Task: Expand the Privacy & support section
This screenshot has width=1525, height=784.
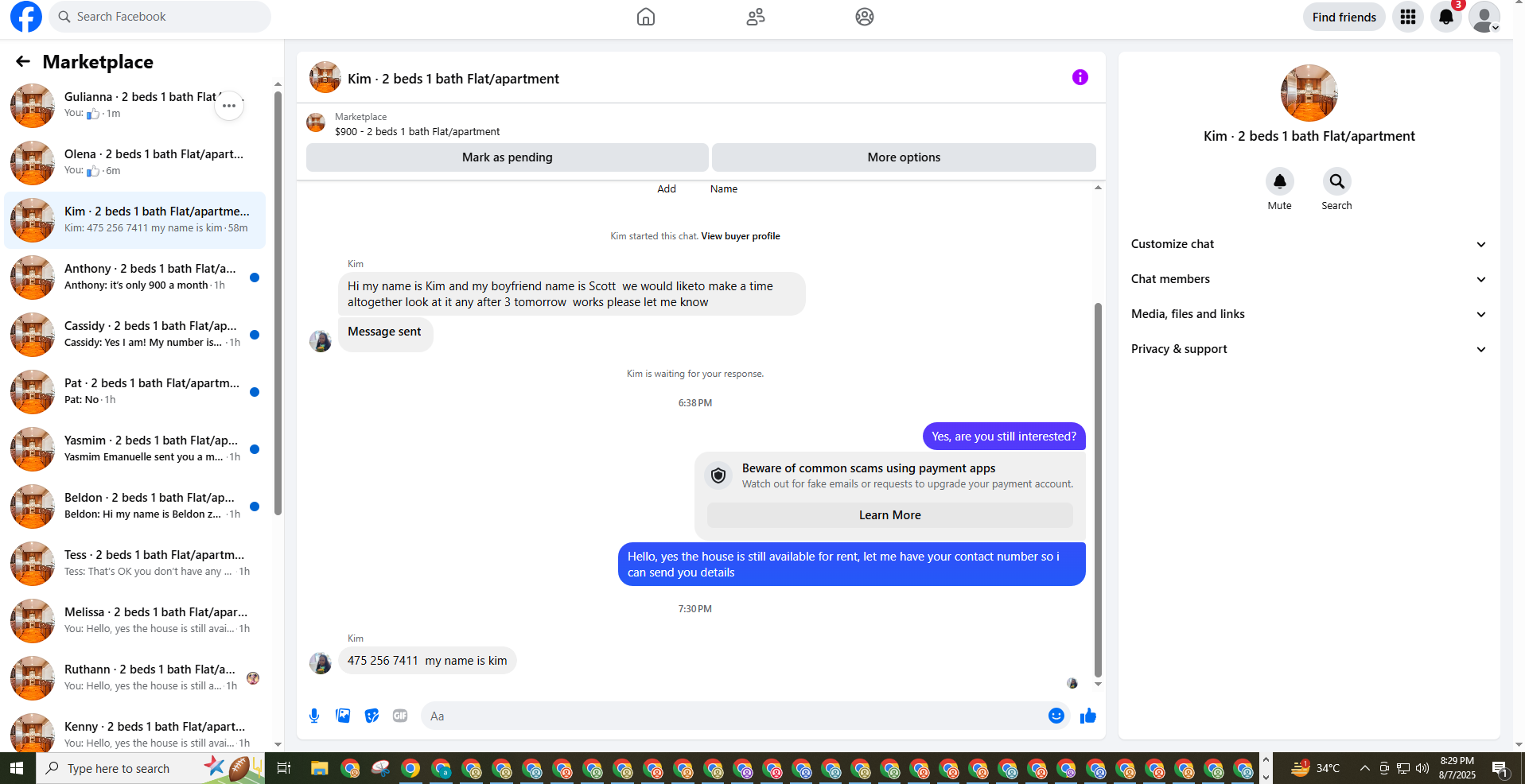Action: [1309, 349]
